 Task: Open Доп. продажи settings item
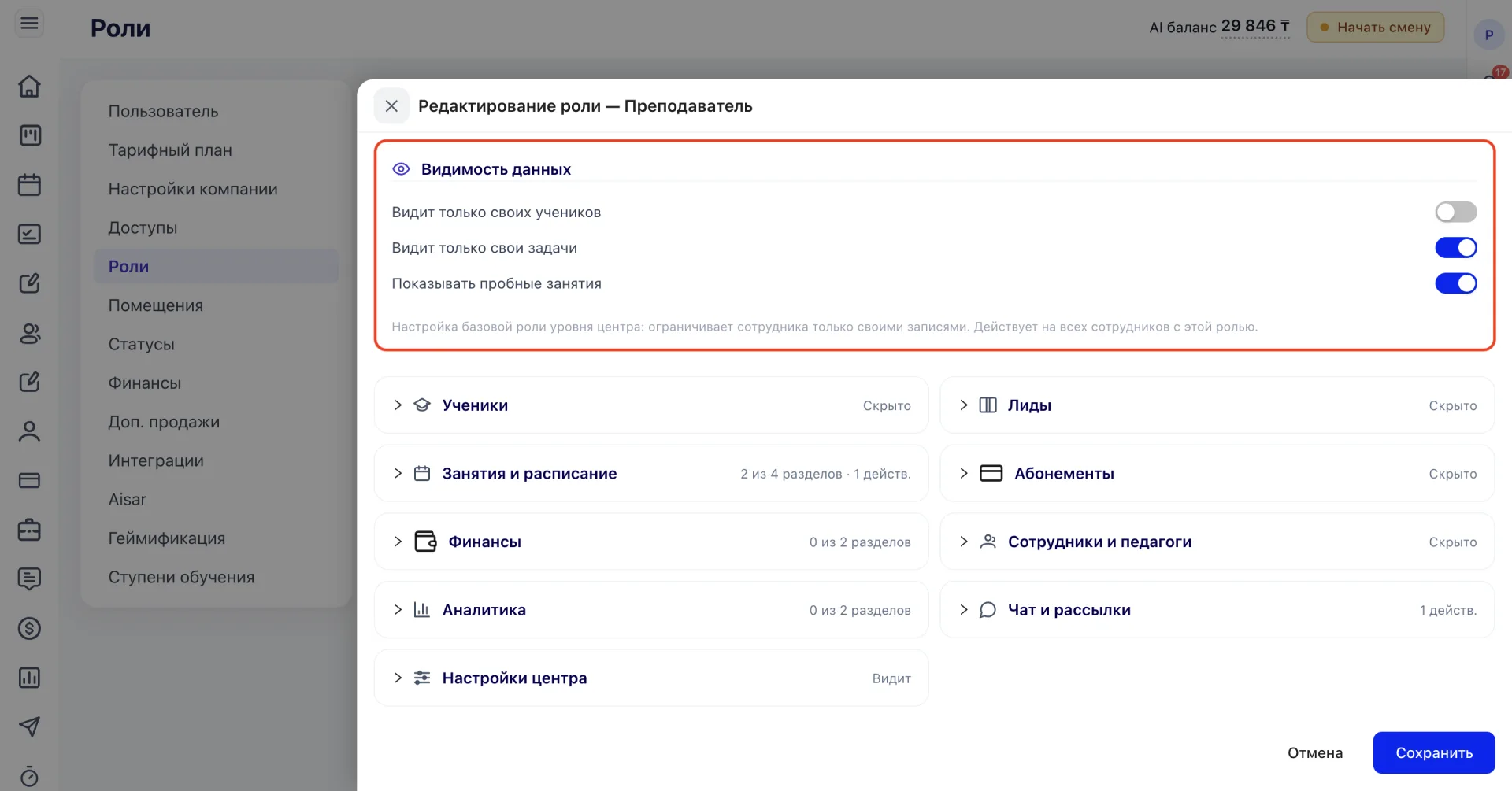click(x=216, y=422)
